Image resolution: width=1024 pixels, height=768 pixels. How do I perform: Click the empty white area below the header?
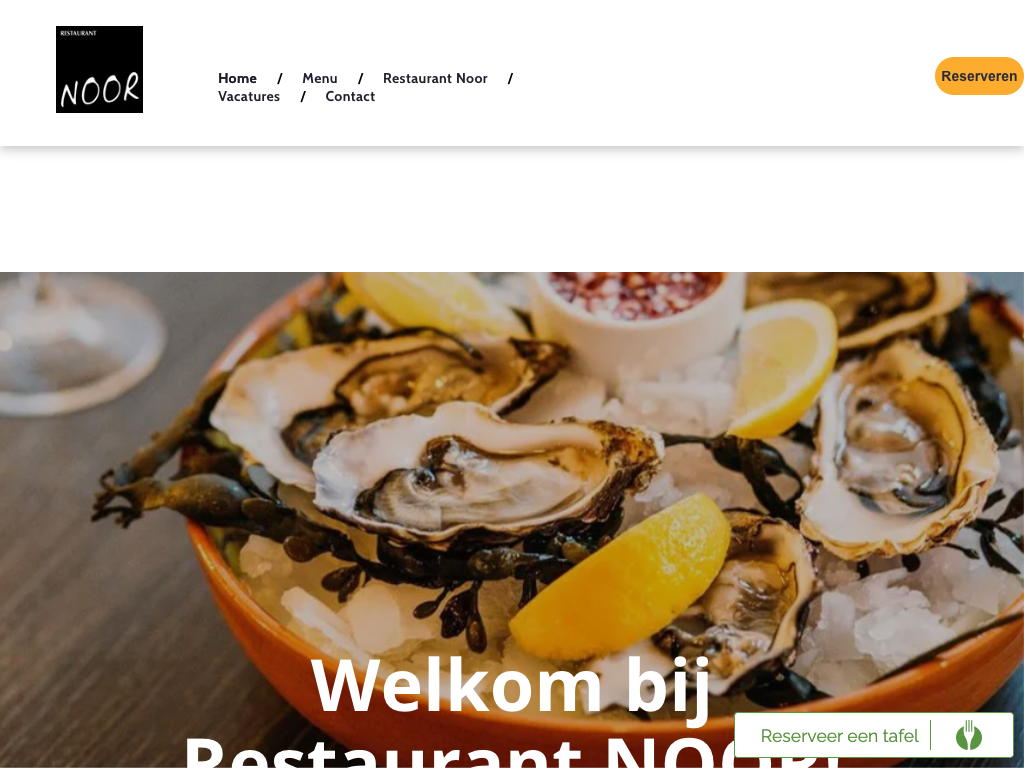coord(512,209)
